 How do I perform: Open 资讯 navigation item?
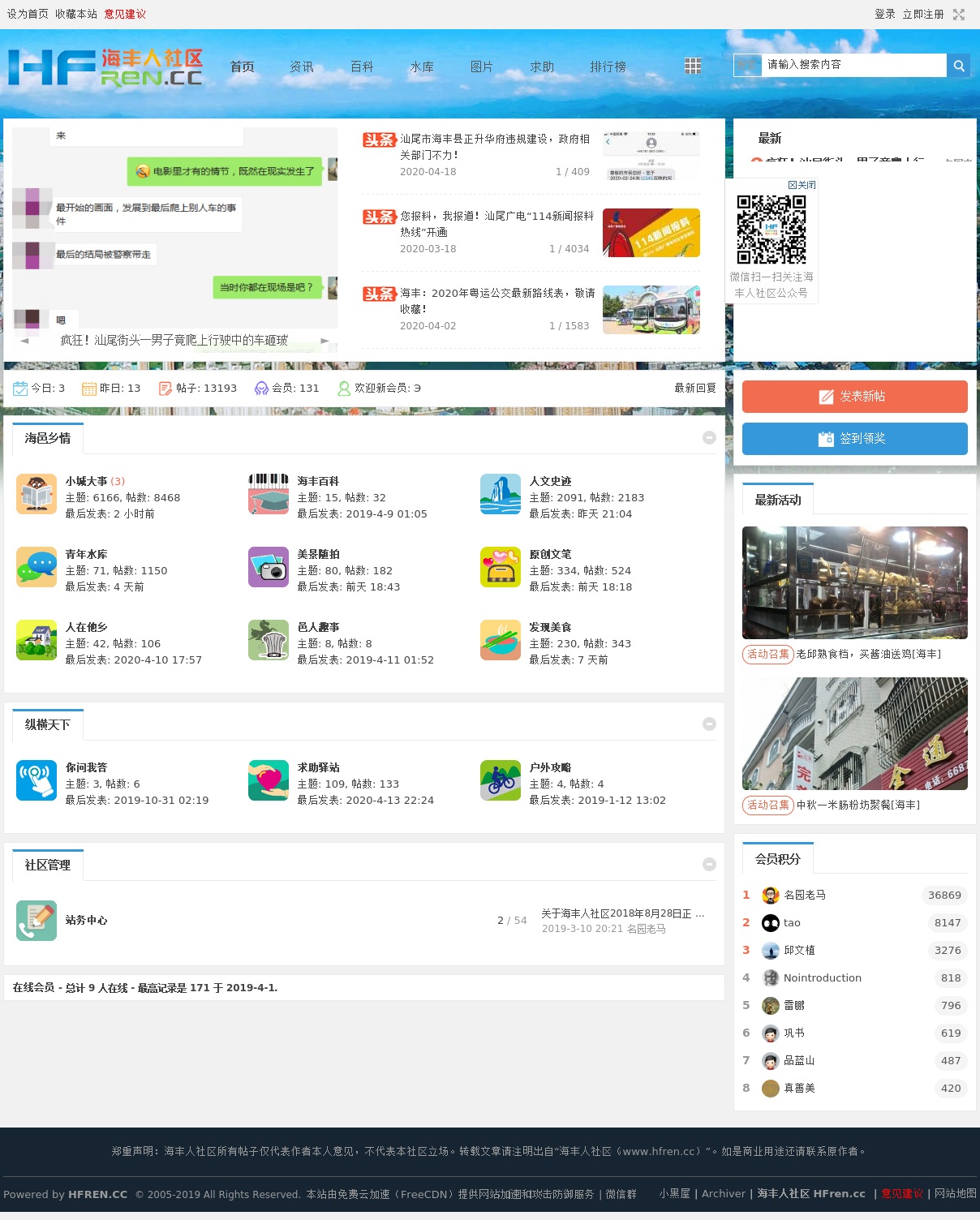pos(302,67)
